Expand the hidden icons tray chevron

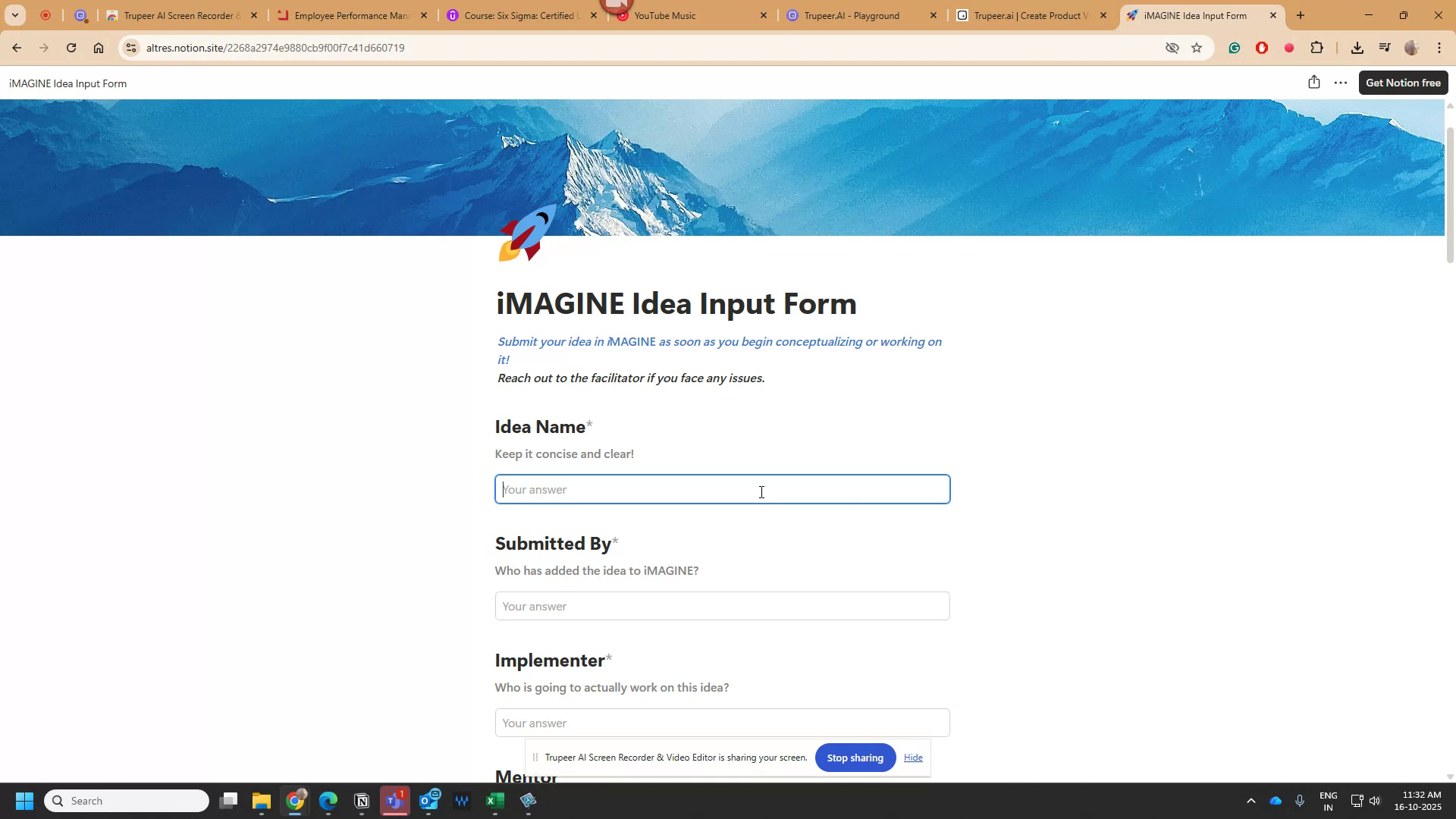coord(1251,800)
